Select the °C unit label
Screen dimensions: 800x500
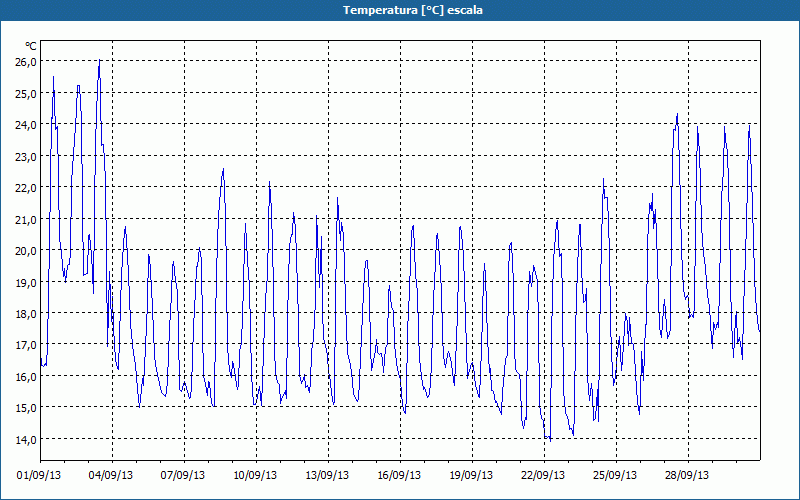tap(31, 46)
